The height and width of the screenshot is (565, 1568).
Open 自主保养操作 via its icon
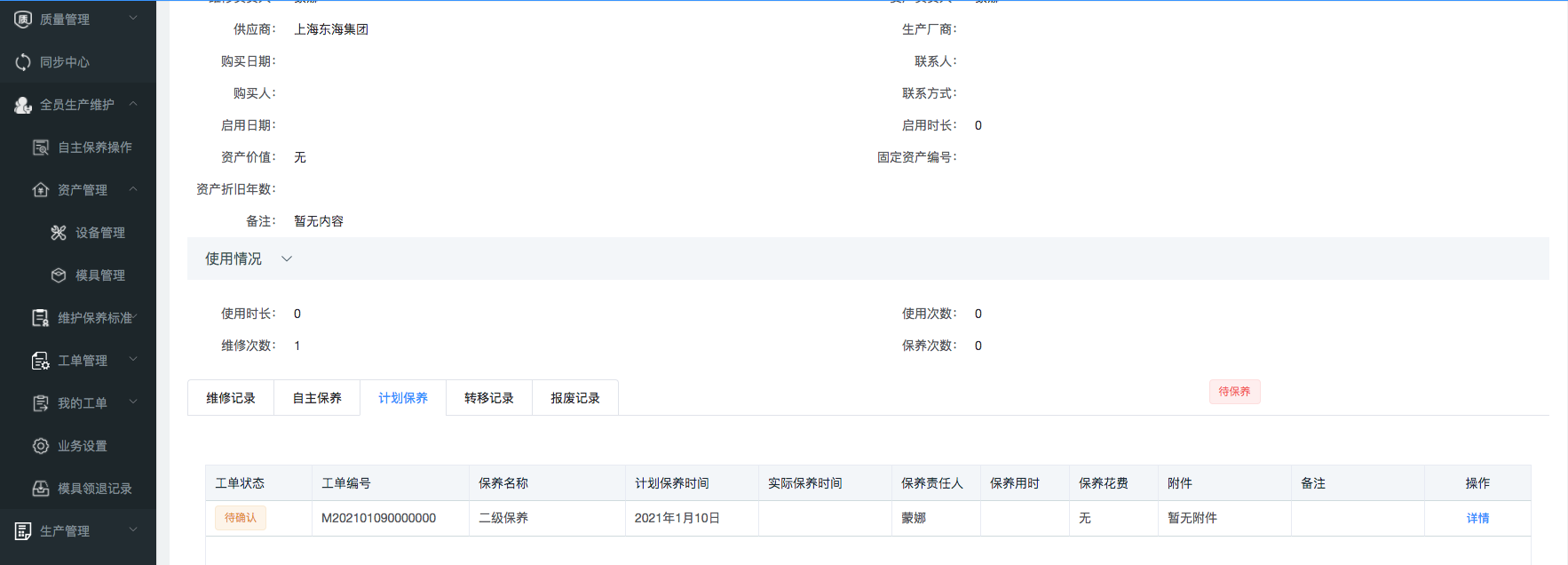(41, 147)
